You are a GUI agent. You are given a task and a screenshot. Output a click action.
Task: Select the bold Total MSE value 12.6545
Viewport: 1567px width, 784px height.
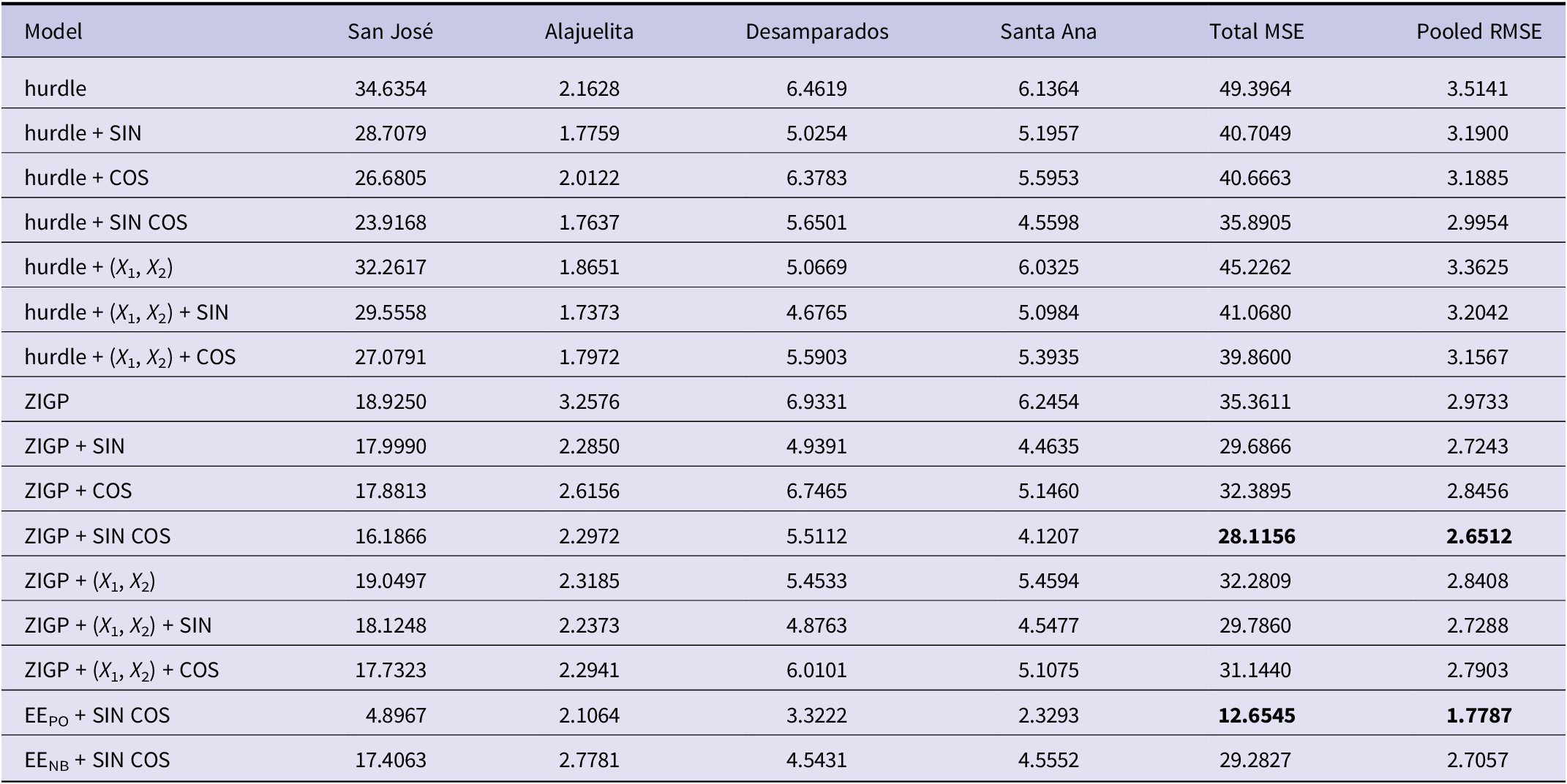(x=1256, y=715)
